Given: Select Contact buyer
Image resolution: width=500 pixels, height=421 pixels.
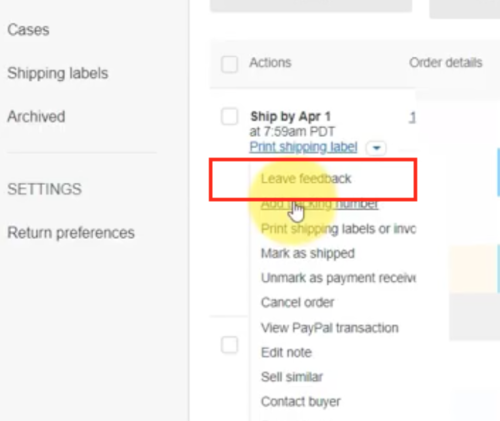Looking at the screenshot, I should click(x=301, y=402).
